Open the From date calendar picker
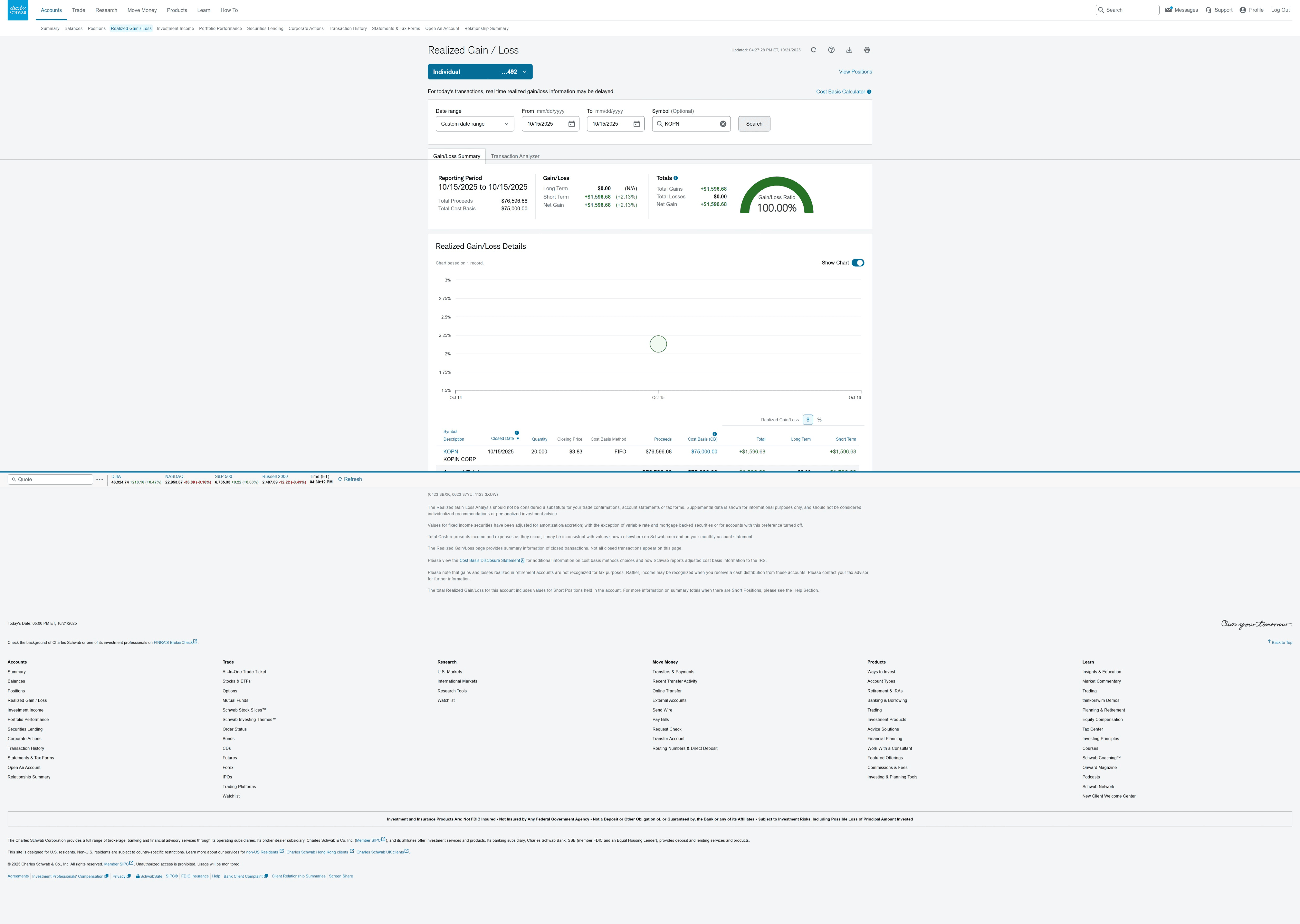The height and width of the screenshot is (924, 1300). pyautogui.click(x=571, y=124)
